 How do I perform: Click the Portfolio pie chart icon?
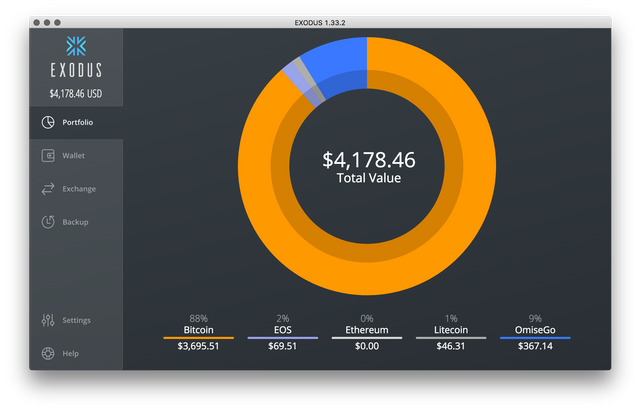(48, 122)
